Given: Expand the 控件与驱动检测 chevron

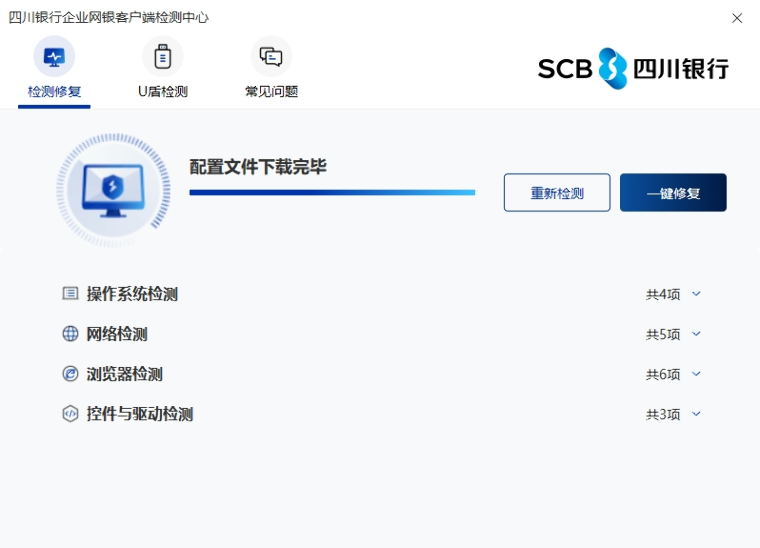Looking at the screenshot, I should 696,414.
